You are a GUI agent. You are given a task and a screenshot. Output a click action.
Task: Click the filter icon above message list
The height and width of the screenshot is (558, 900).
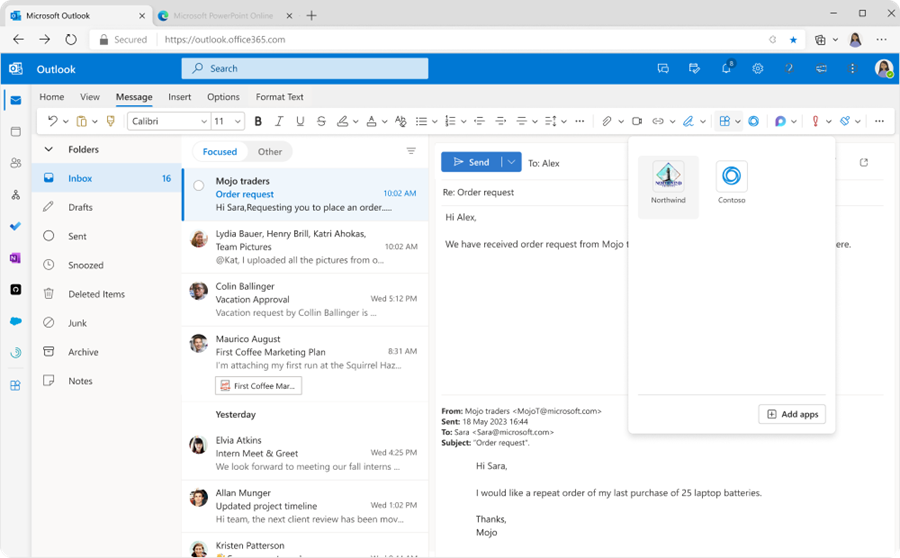coord(411,151)
